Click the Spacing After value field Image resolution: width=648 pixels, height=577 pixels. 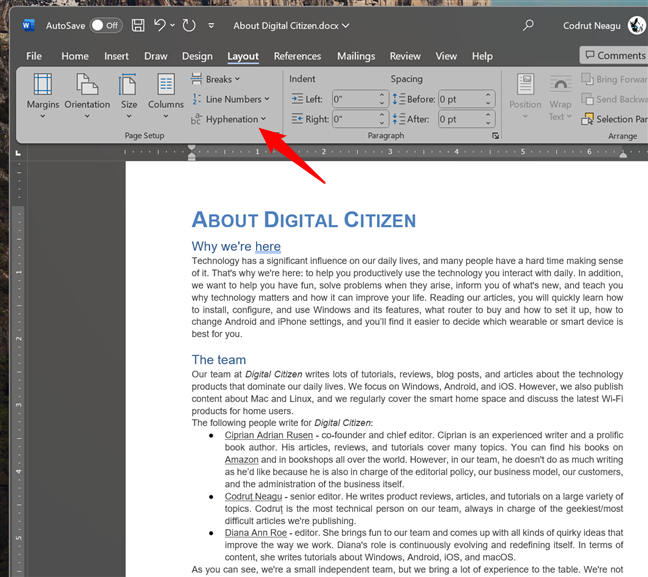pos(462,119)
